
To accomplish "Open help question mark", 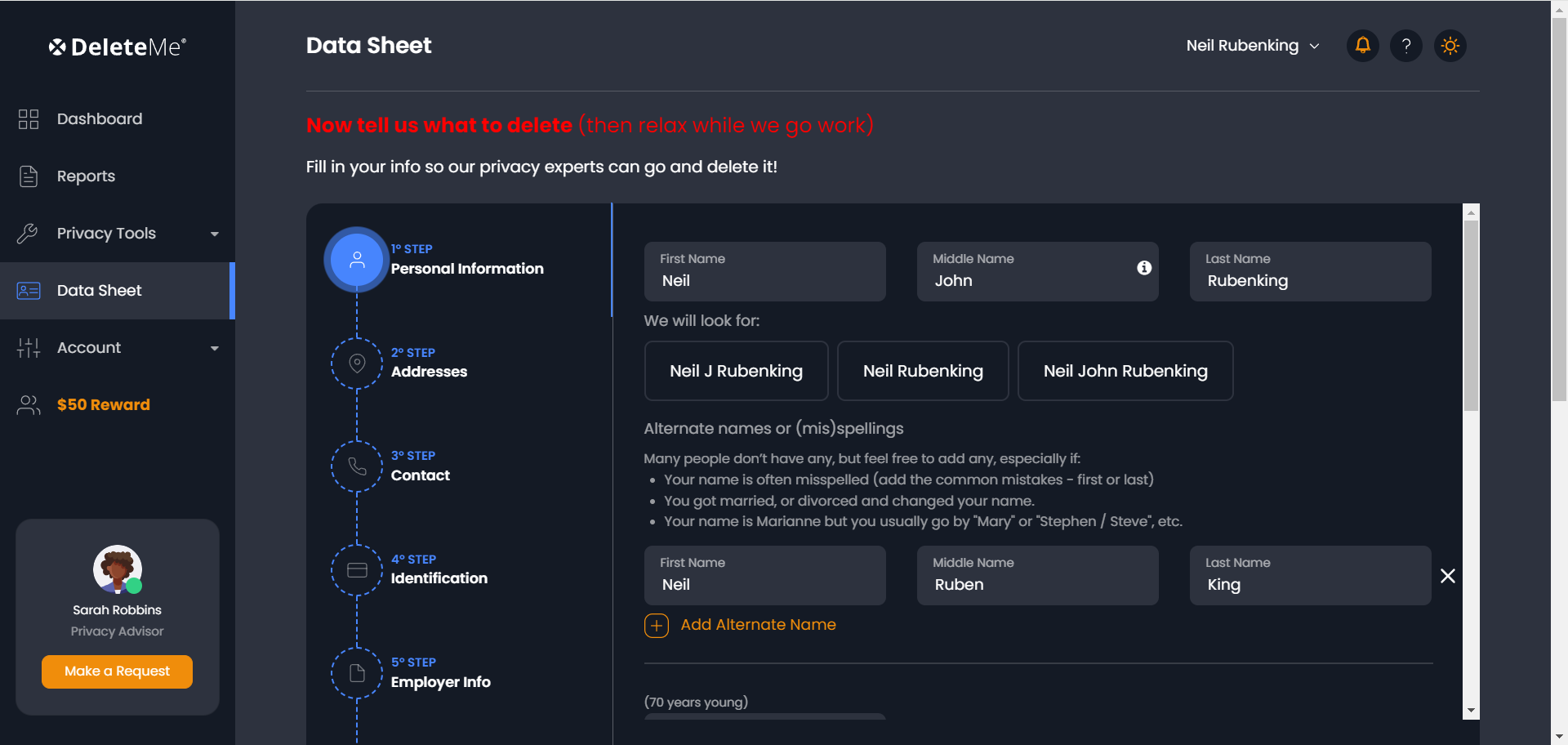I will (x=1406, y=46).
